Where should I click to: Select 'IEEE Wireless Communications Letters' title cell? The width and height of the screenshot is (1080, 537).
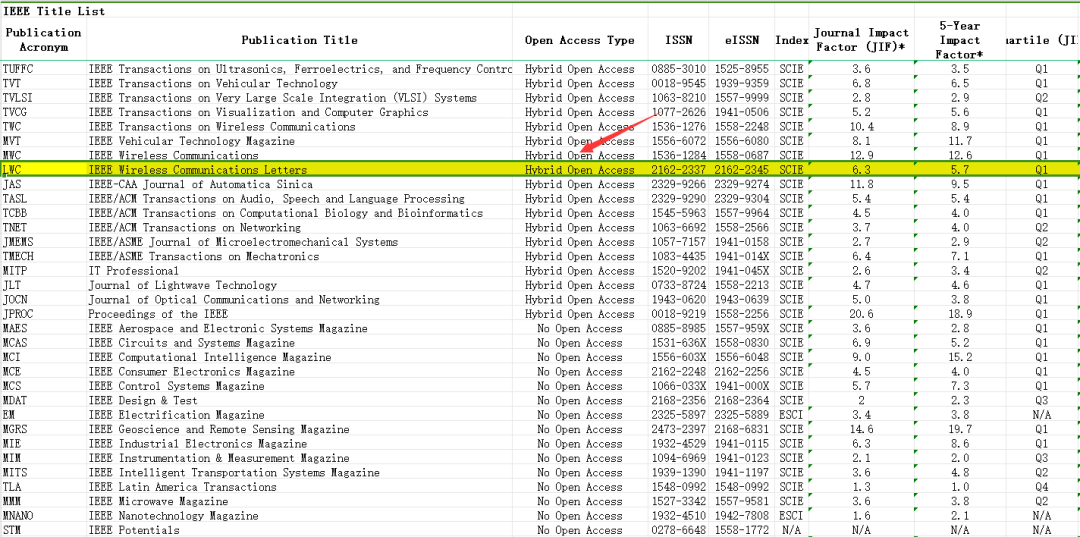pyautogui.click(x=299, y=169)
